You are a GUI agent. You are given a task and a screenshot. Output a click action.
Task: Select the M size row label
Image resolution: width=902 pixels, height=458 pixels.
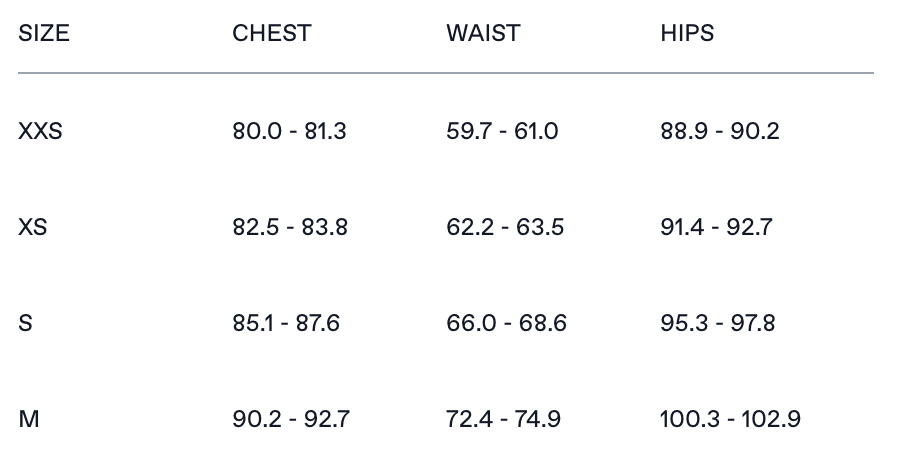pyautogui.click(x=29, y=419)
